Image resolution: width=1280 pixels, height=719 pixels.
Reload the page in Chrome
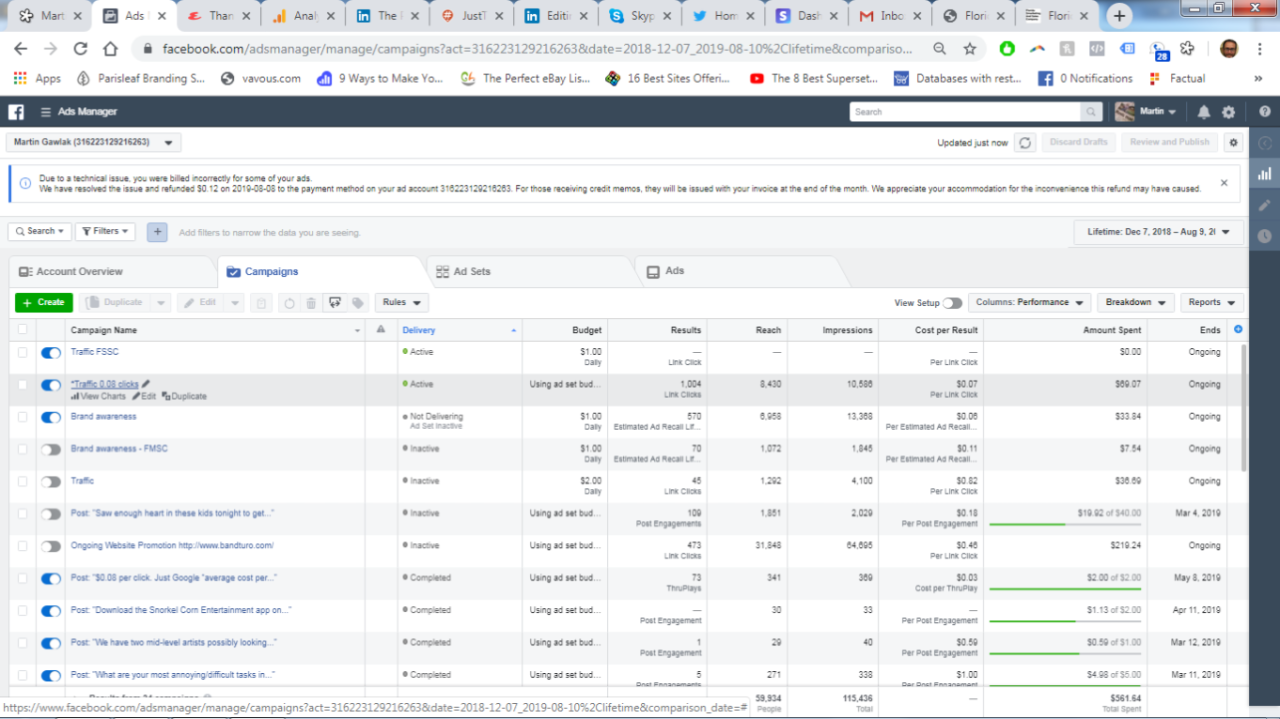point(81,48)
